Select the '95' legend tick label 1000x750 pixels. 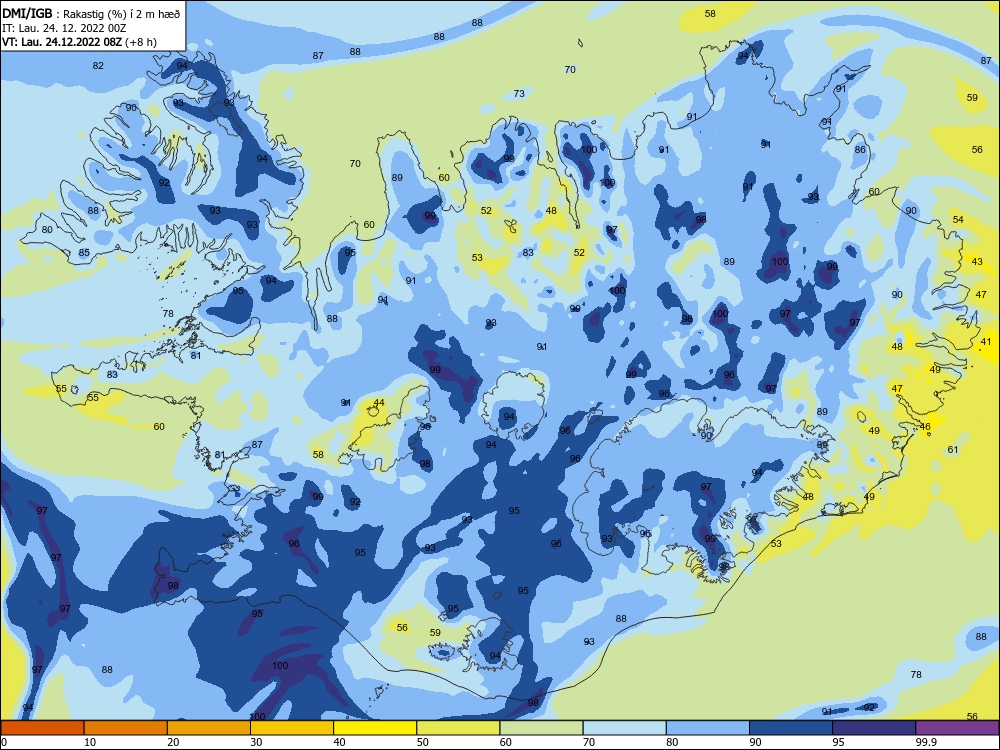click(839, 742)
